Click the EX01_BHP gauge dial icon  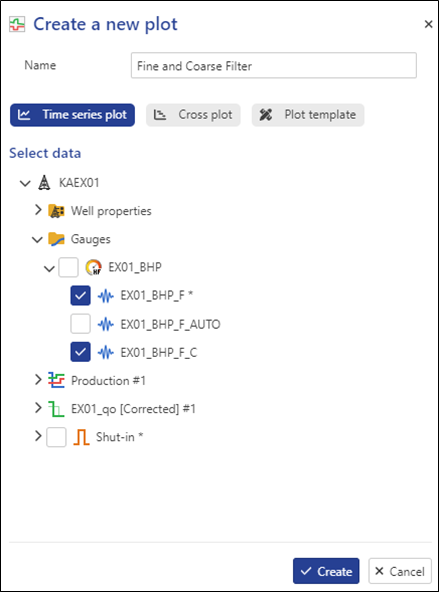tap(93, 267)
